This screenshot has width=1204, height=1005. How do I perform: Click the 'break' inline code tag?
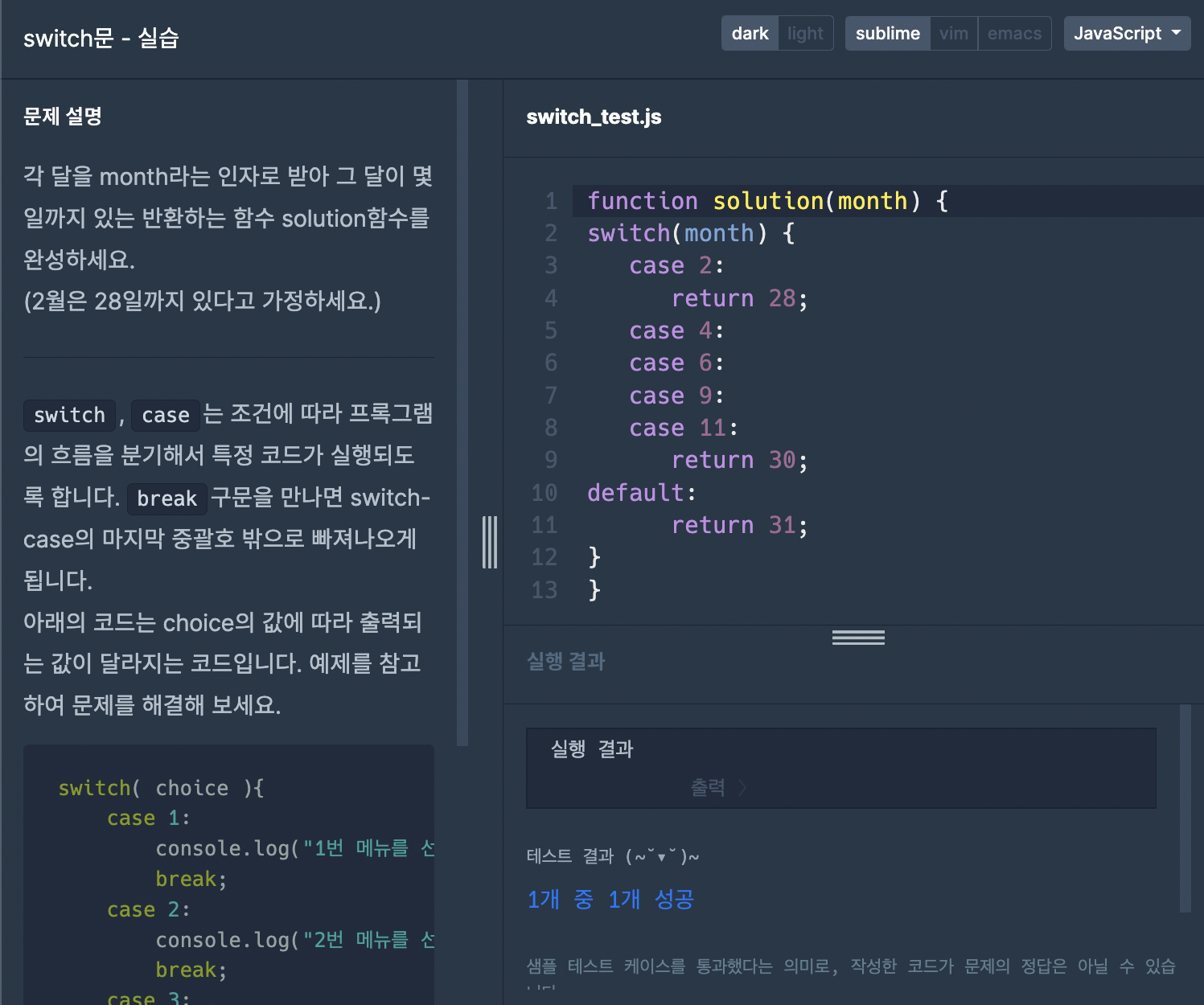(166, 498)
